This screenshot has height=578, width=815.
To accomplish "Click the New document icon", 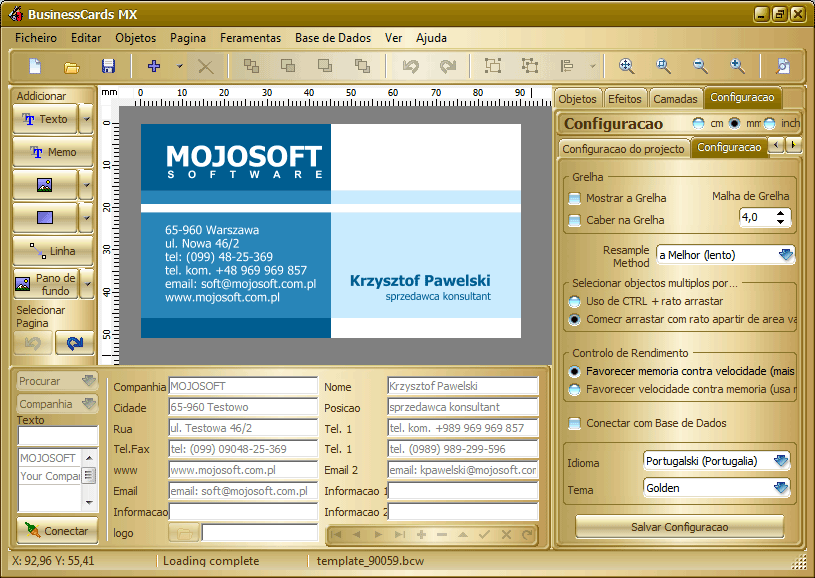I will 35,66.
